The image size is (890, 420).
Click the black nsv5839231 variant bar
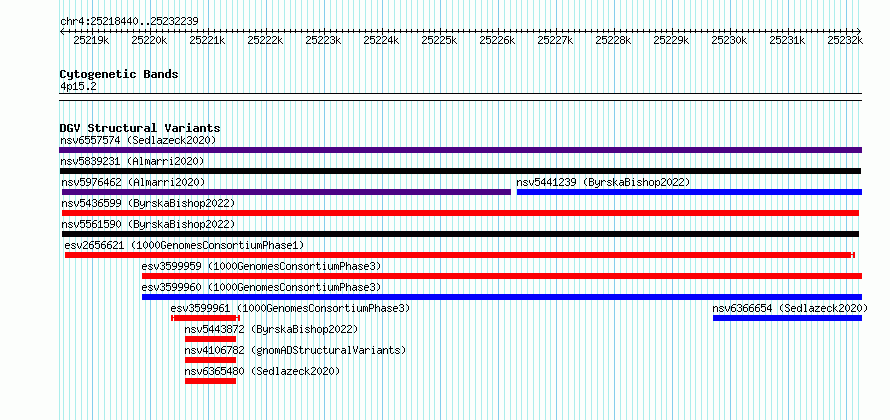click(x=461, y=171)
